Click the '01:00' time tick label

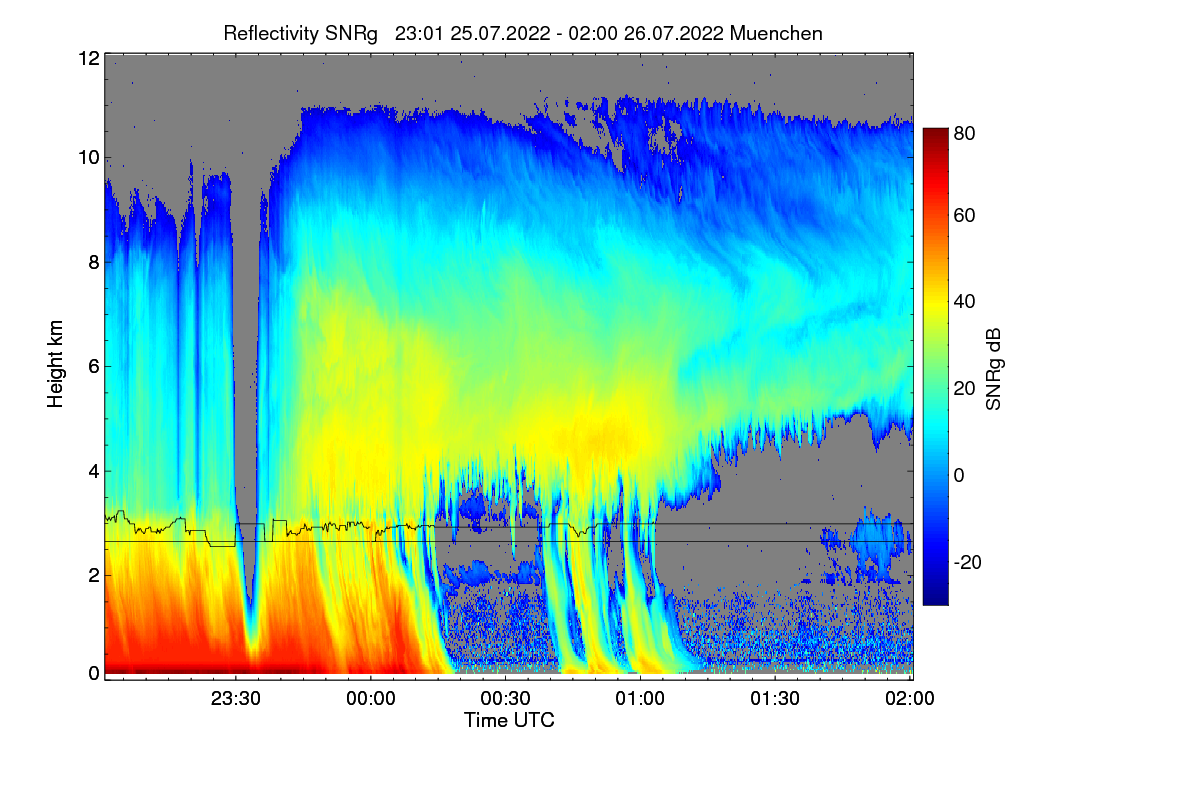pos(640,699)
